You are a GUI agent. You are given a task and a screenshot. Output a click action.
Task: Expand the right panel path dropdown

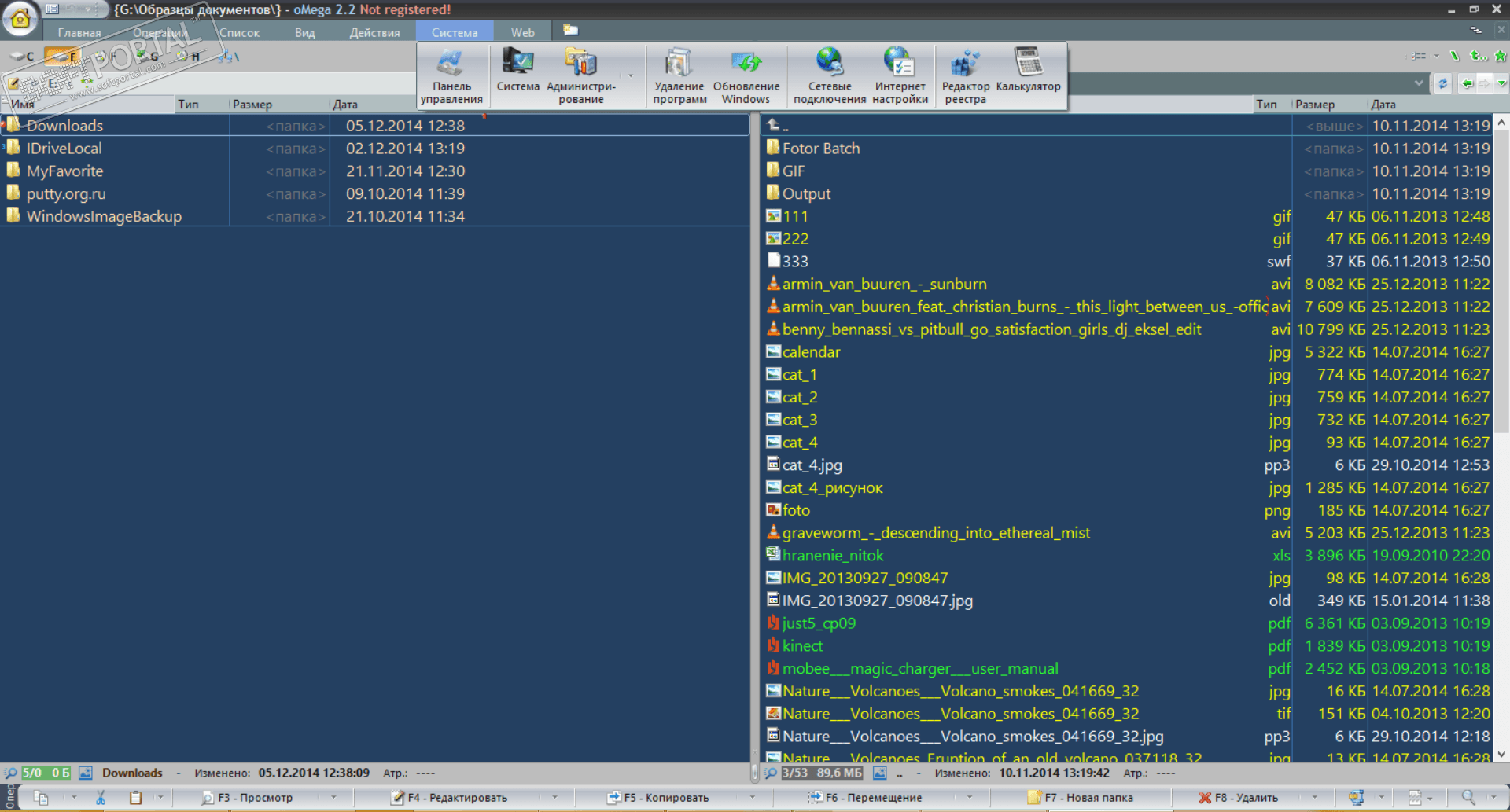click(x=1419, y=83)
